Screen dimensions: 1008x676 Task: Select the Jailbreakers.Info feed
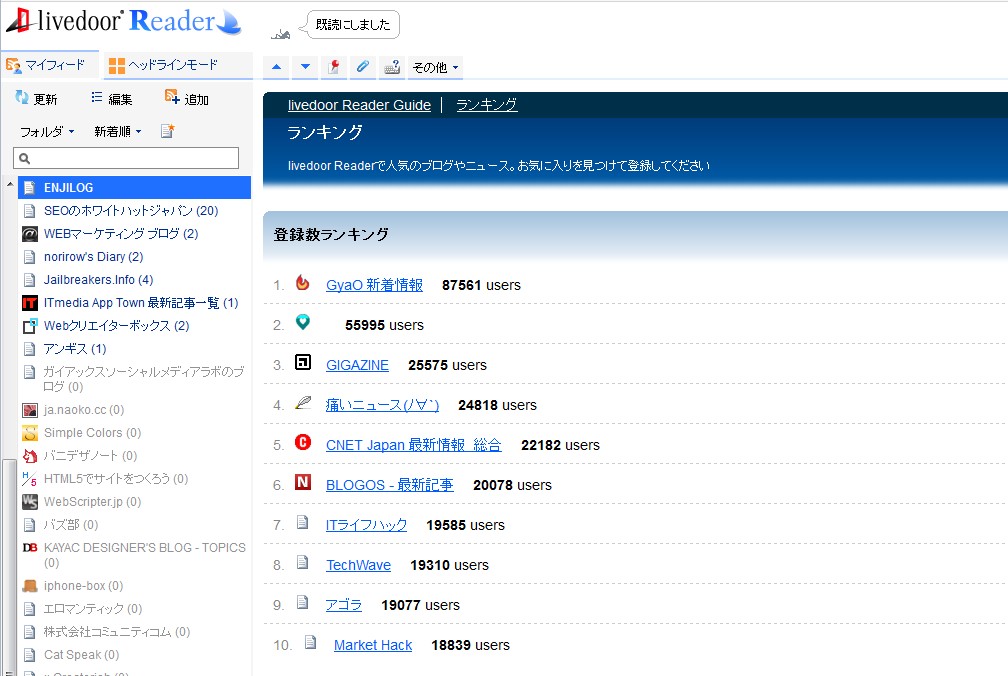(98, 280)
